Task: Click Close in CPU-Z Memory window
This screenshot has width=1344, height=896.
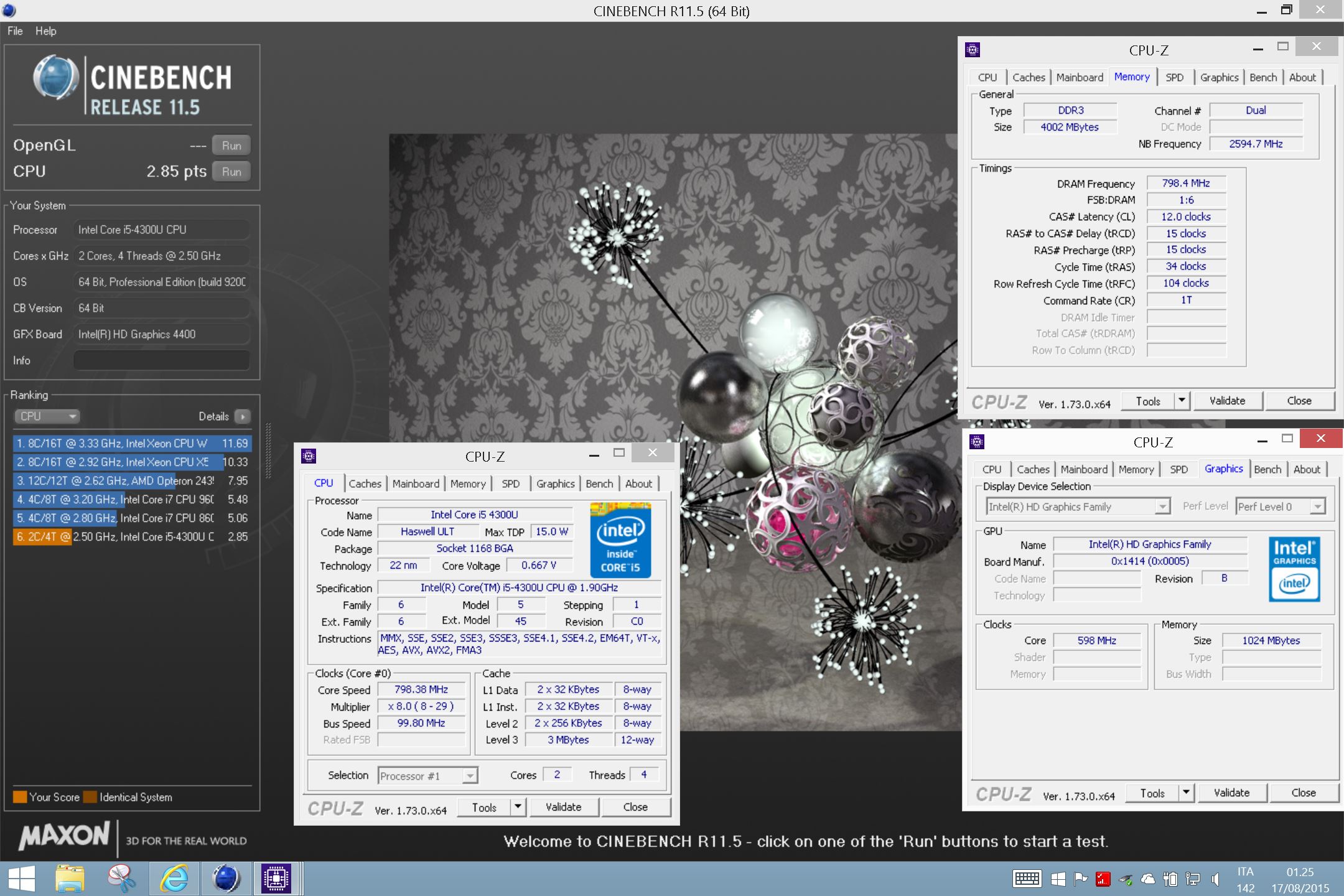Action: 1299,401
